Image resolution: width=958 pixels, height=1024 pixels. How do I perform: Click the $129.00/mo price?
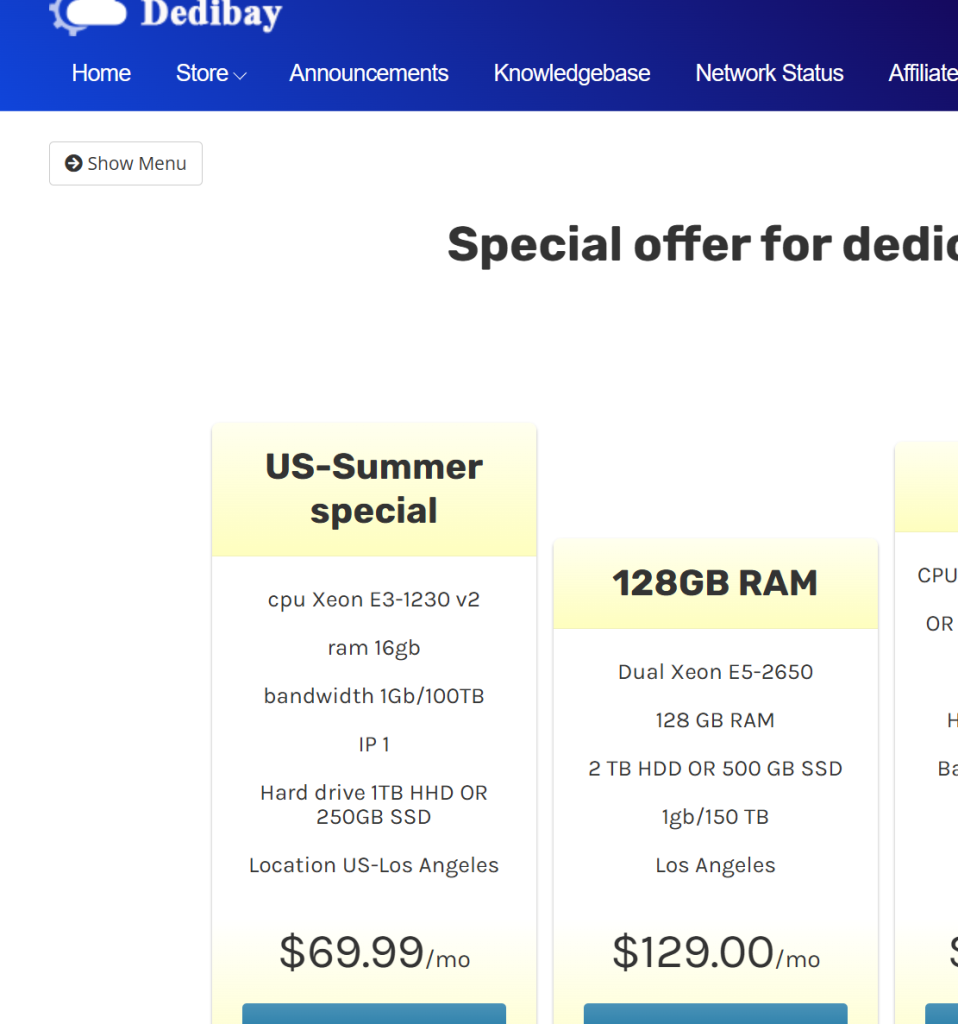pyautogui.click(x=715, y=952)
